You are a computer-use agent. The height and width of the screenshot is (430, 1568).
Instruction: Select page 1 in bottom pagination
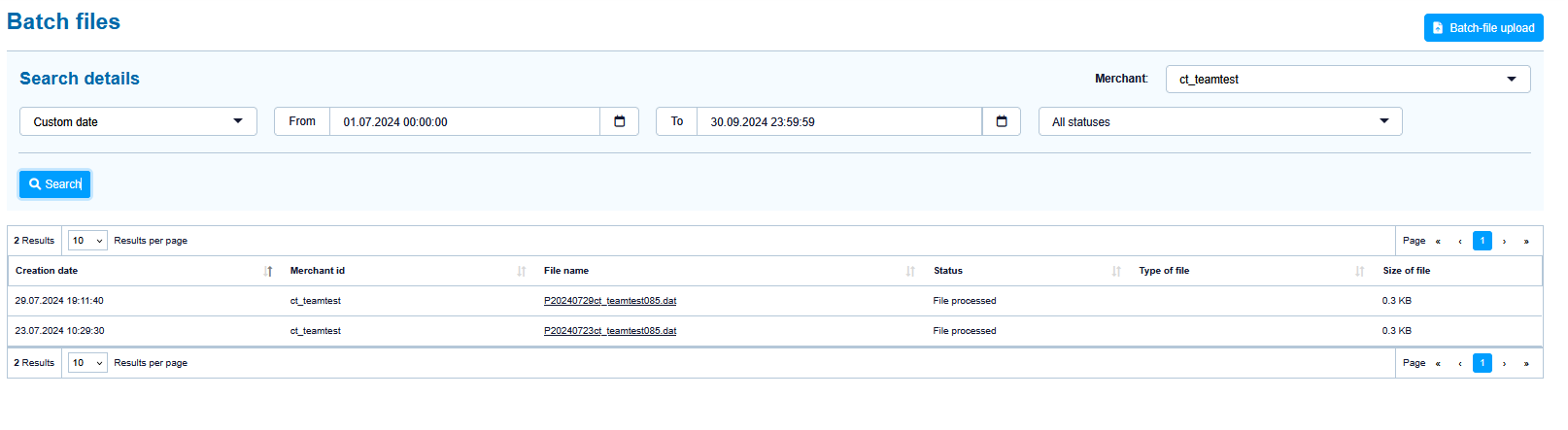(1482, 363)
